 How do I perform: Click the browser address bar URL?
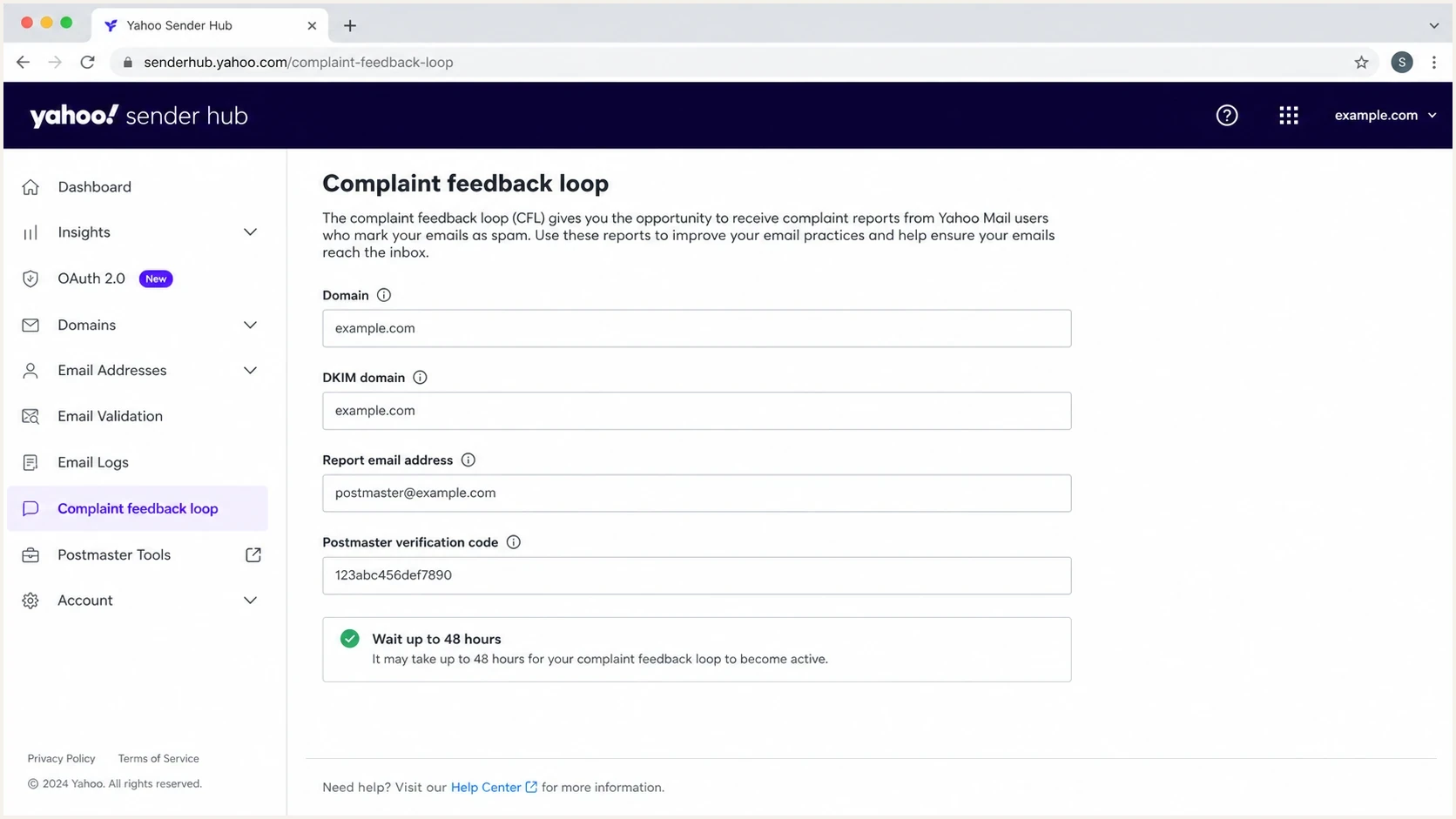click(x=298, y=62)
